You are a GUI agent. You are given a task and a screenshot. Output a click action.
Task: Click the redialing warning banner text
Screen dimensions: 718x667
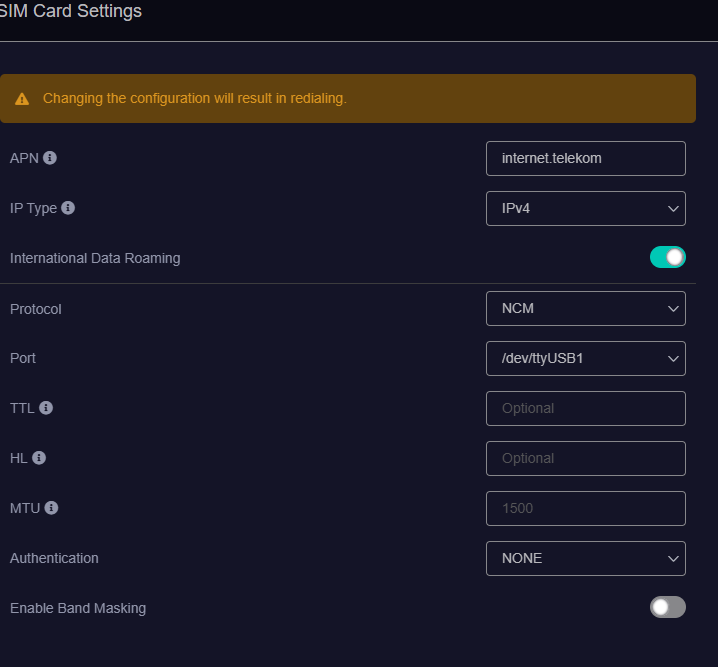(195, 98)
